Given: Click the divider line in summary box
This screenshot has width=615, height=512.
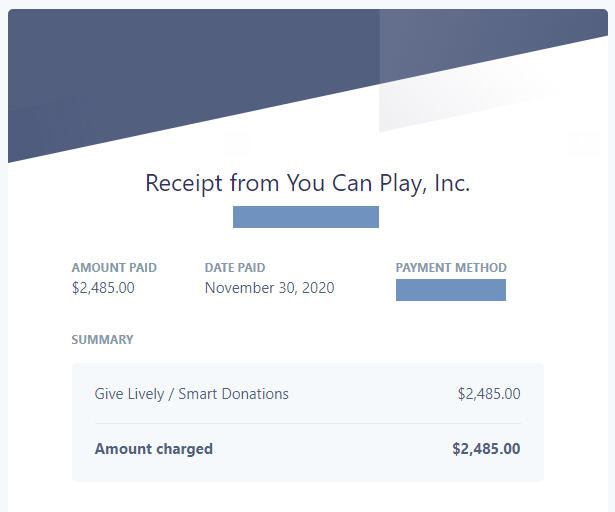Looking at the screenshot, I should coord(308,423).
